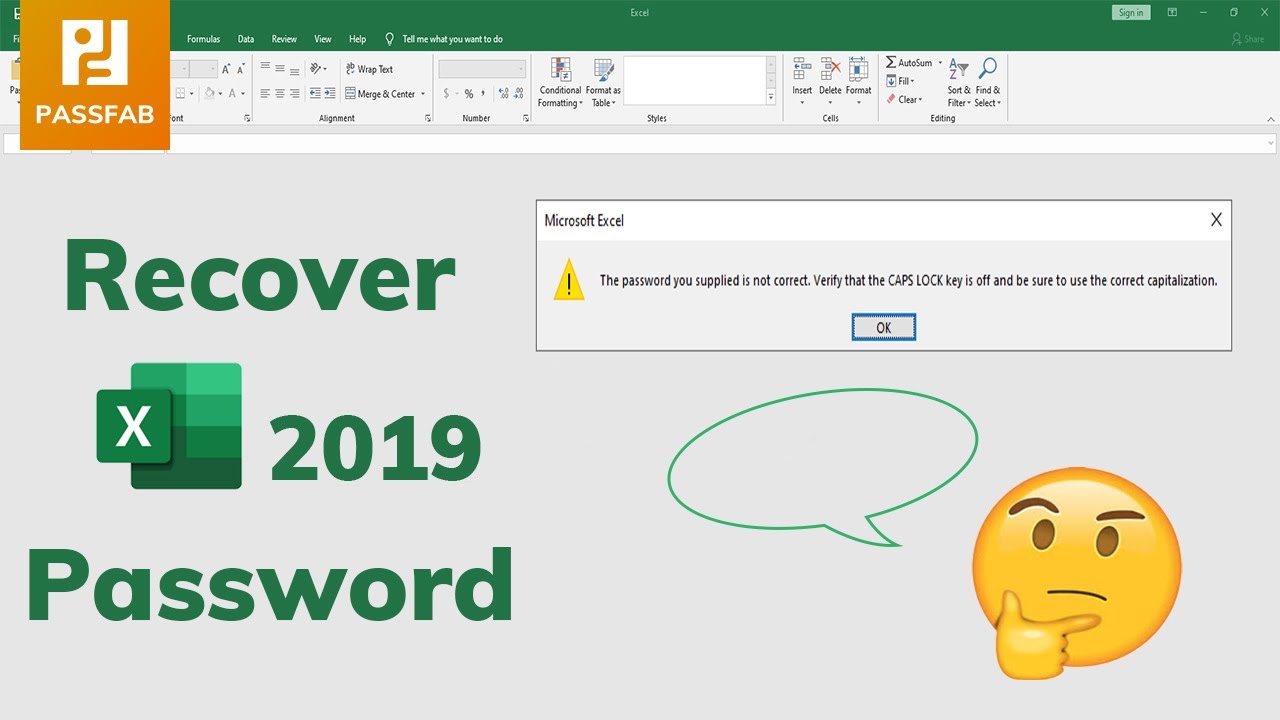Open the Formulas ribbon tab
The height and width of the screenshot is (720, 1280).
click(x=203, y=39)
